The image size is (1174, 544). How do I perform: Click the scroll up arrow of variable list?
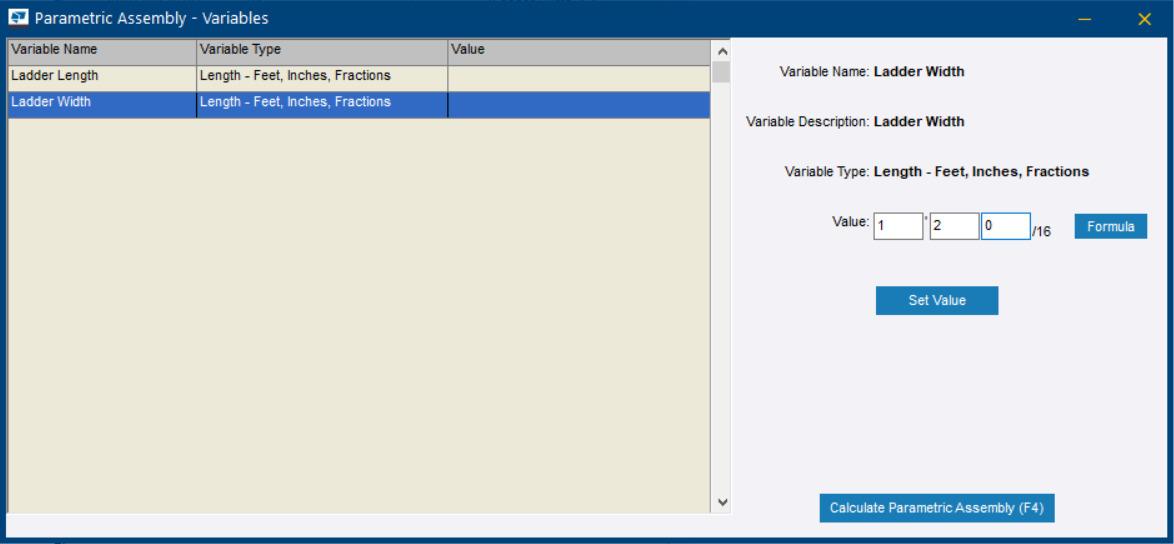(722, 52)
